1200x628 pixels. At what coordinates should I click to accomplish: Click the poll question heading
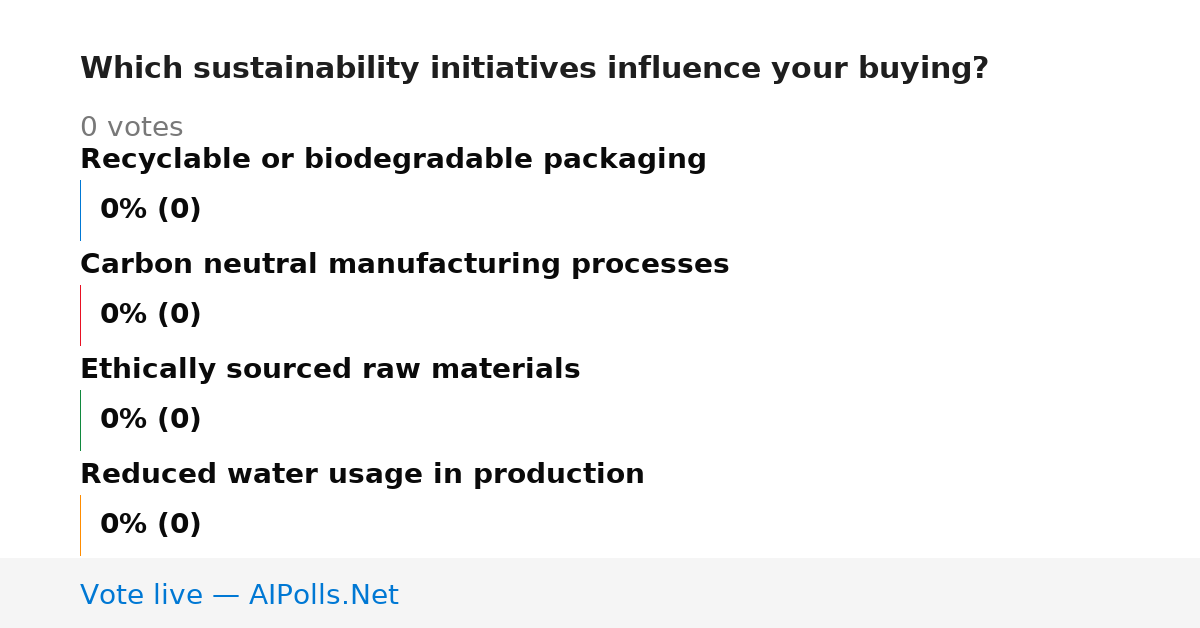pyautogui.click(x=534, y=69)
